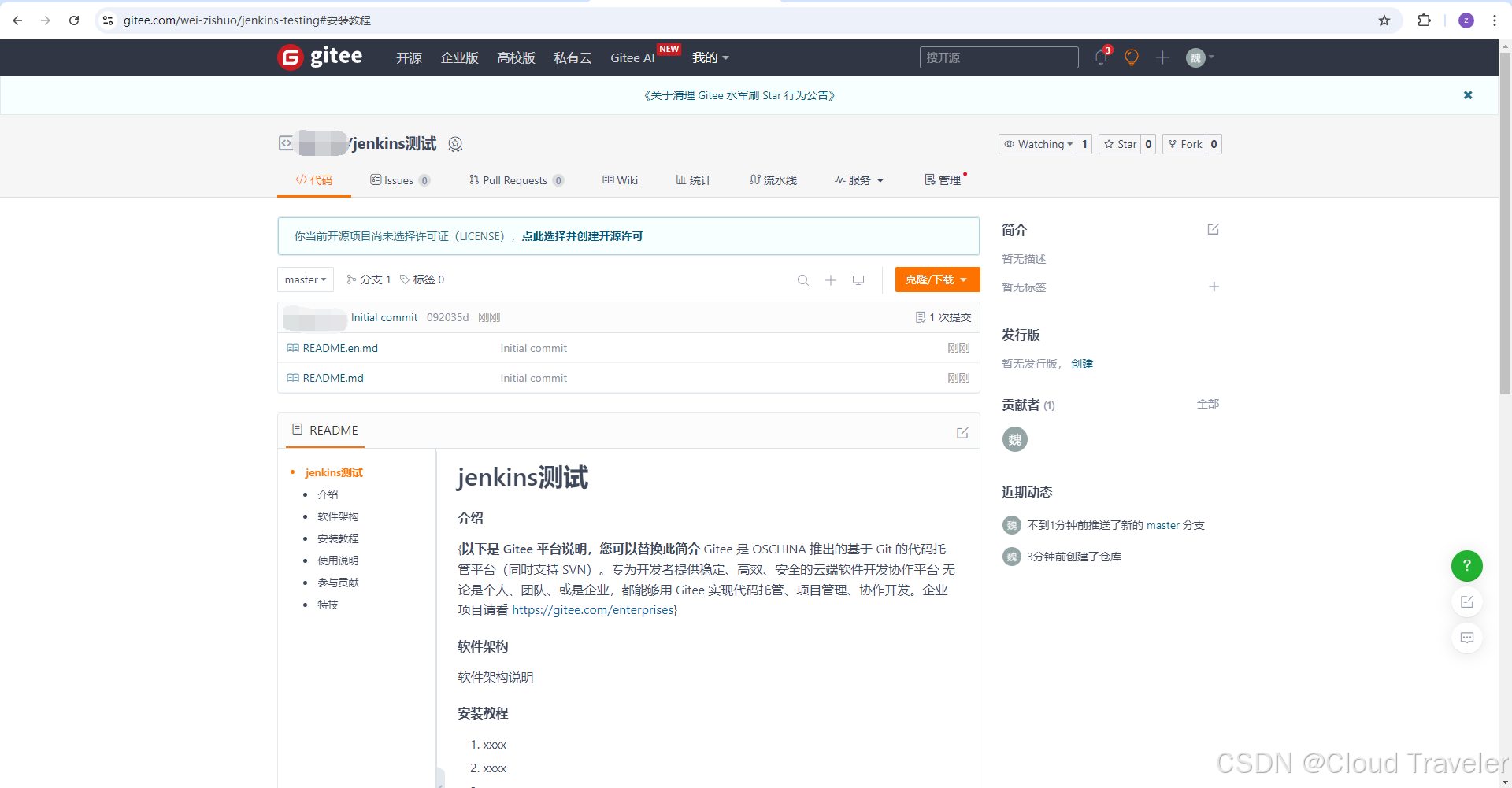Click the Web IDE monitor icon
1512x788 pixels.
pos(858,280)
